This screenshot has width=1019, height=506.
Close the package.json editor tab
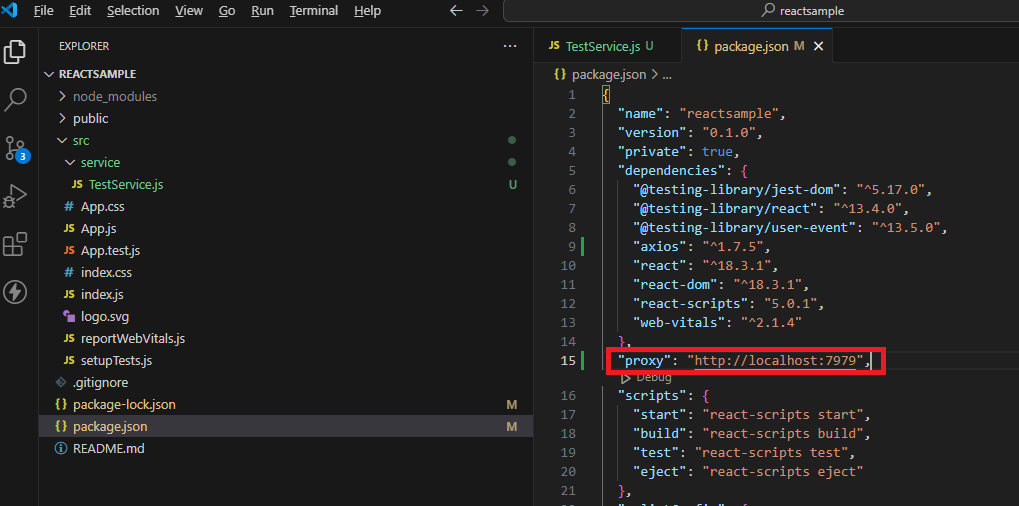(819, 47)
